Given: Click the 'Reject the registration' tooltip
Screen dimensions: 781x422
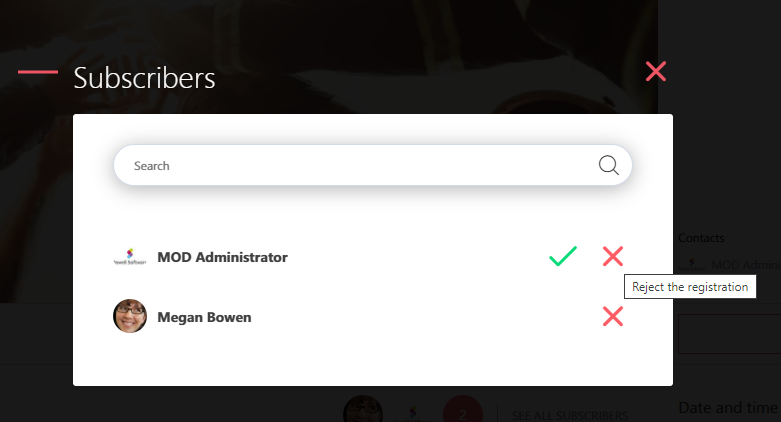Looking at the screenshot, I should point(690,287).
